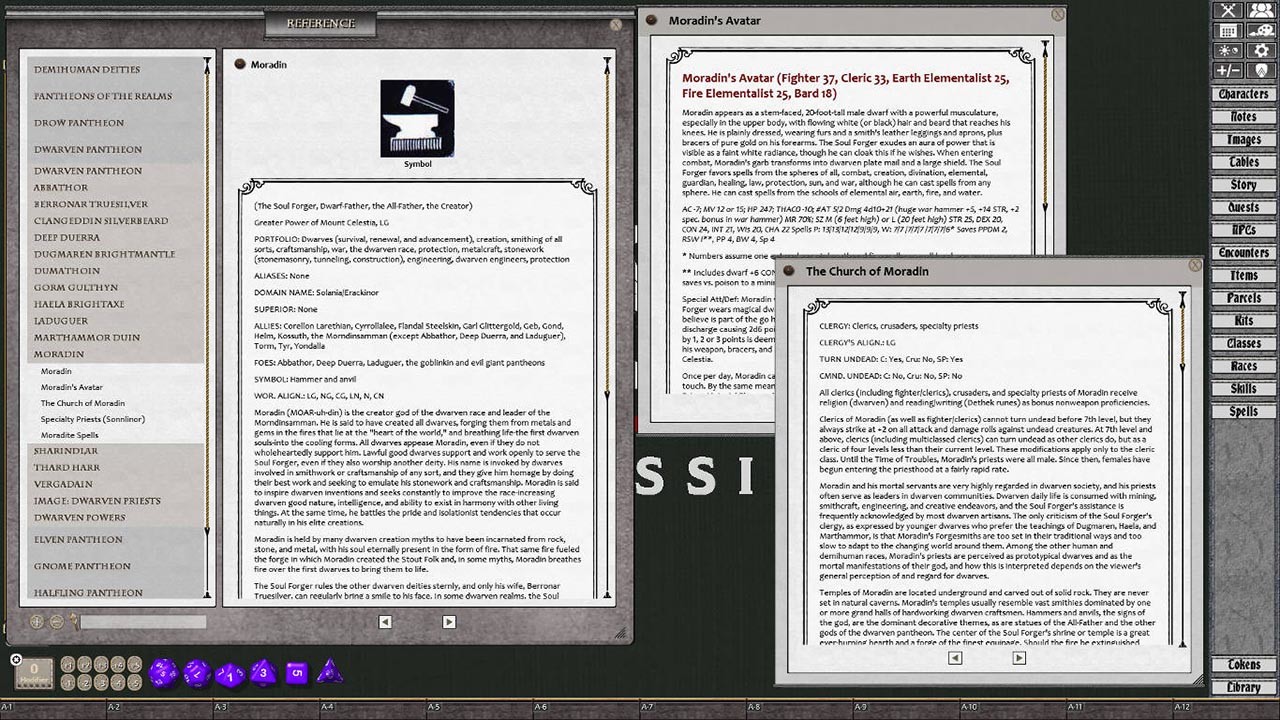The image size is (1280, 720).
Task: Open the token palette icon
Action: (x=1261, y=31)
